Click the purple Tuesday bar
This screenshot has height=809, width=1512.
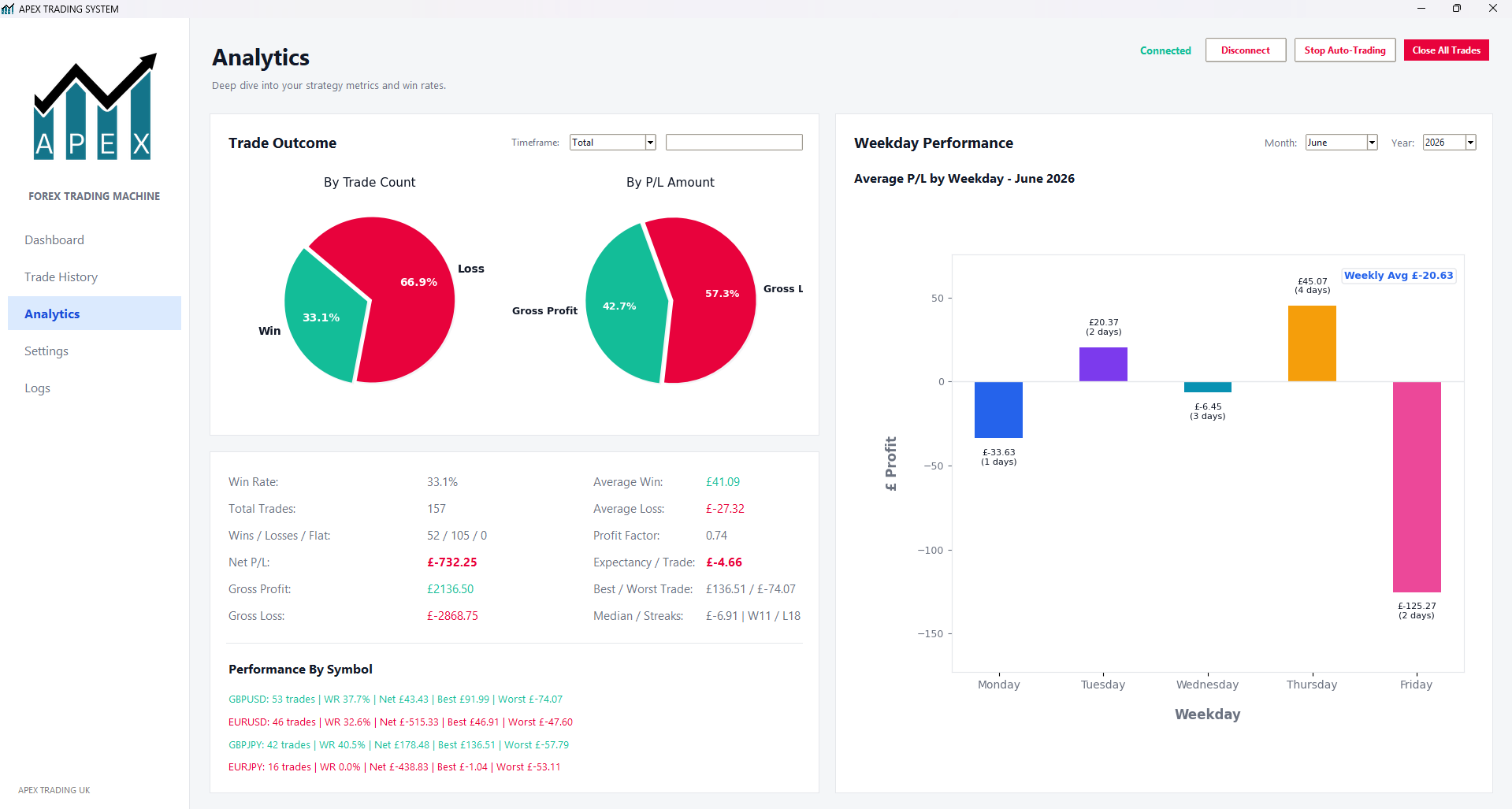[1103, 364]
